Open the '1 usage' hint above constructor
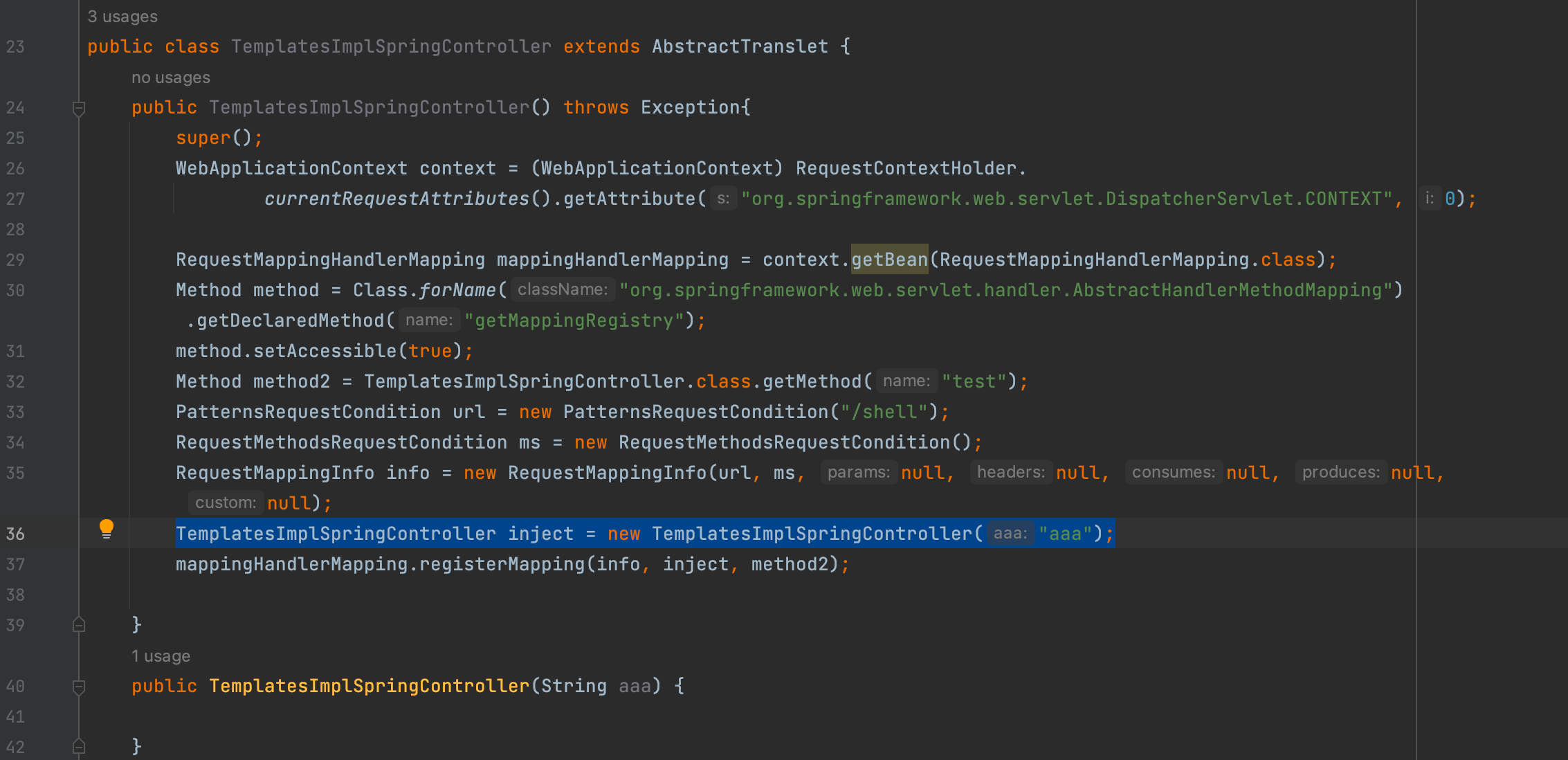1568x760 pixels. (x=161, y=656)
